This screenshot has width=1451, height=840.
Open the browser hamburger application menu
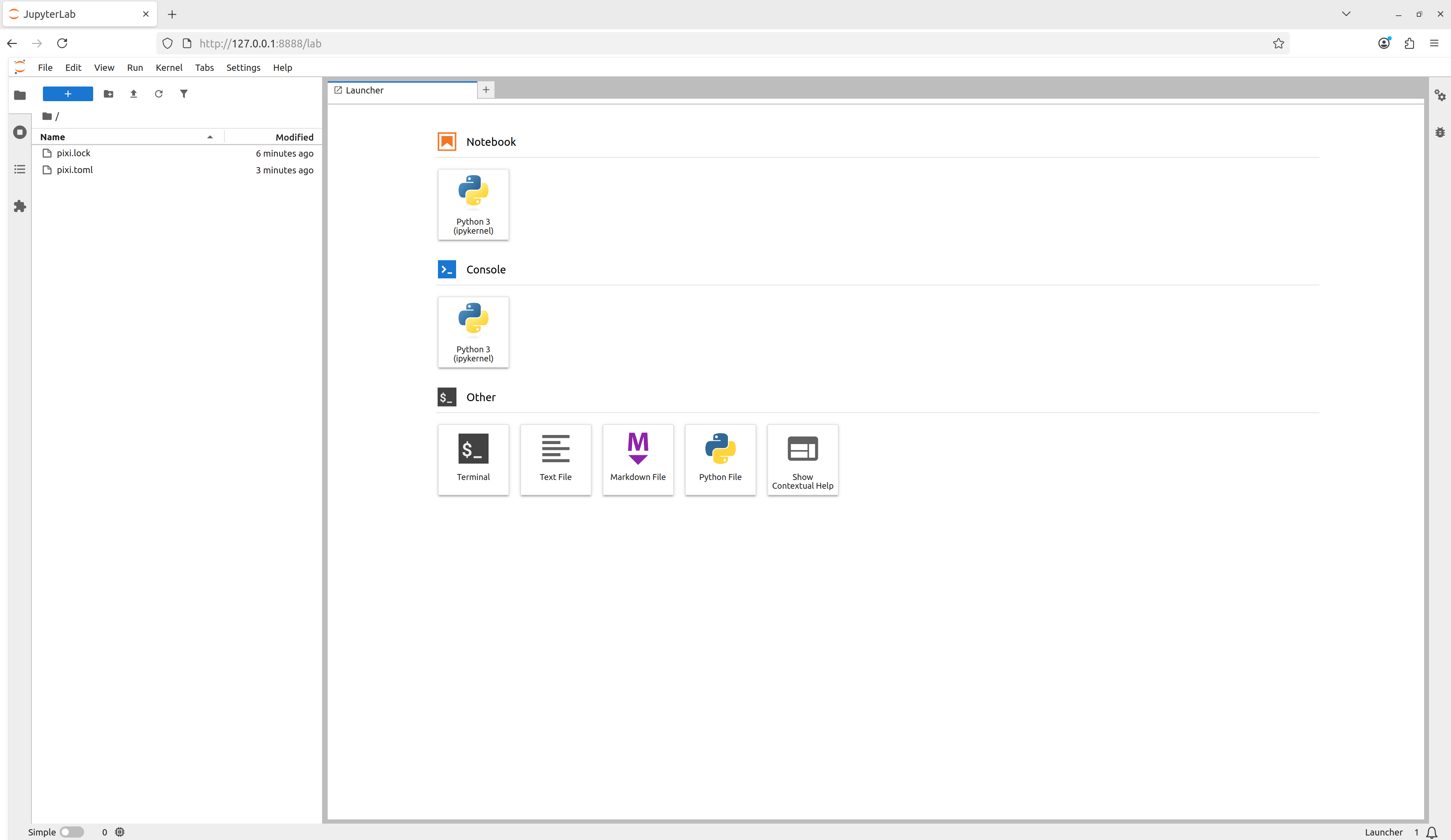pos(1434,43)
